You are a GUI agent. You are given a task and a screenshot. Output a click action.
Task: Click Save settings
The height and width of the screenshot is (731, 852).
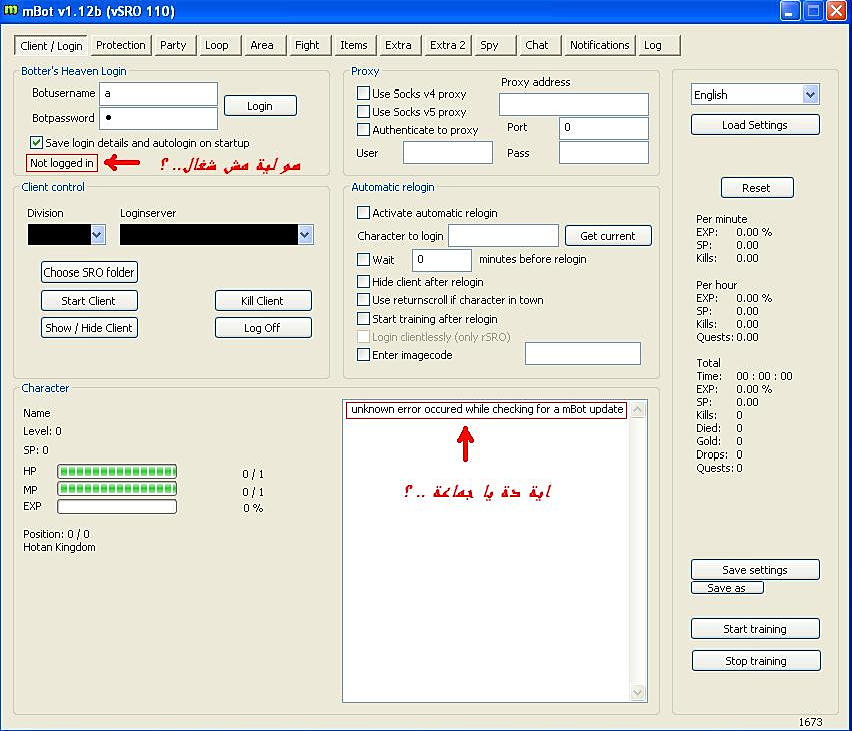755,570
